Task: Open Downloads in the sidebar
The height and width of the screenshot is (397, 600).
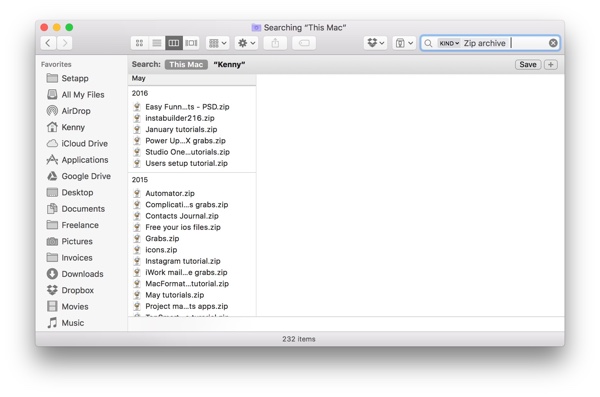Action: point(75,274)
